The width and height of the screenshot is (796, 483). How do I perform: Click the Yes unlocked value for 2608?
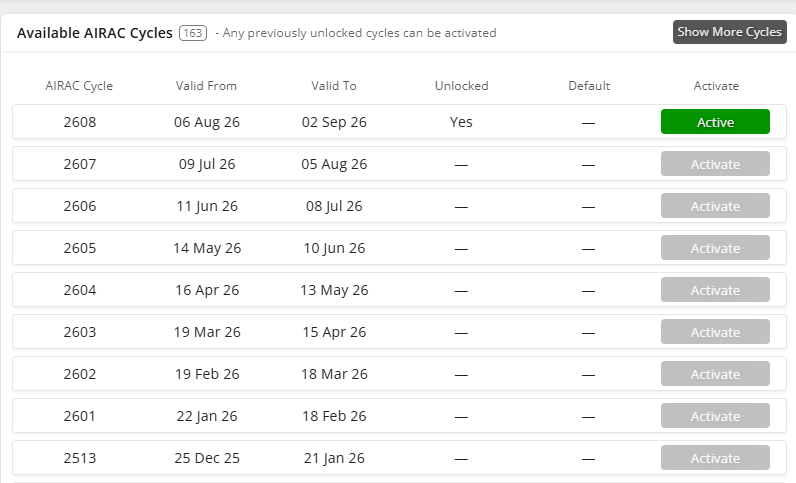[x=461, y=122]
